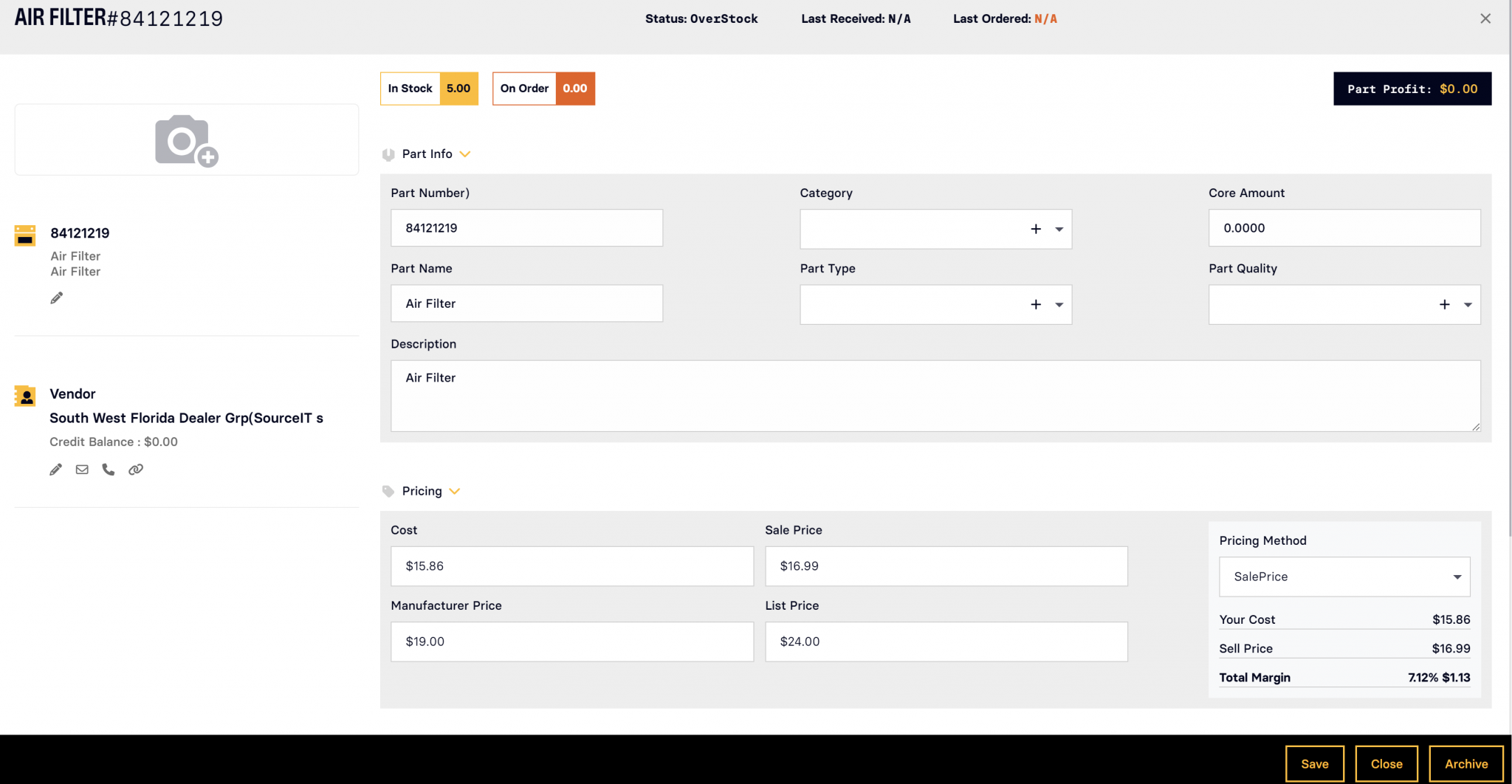The image size is (1512, 784).
Task: Click the plus to add a new Part Type
Action: [x=1036, y=304]
